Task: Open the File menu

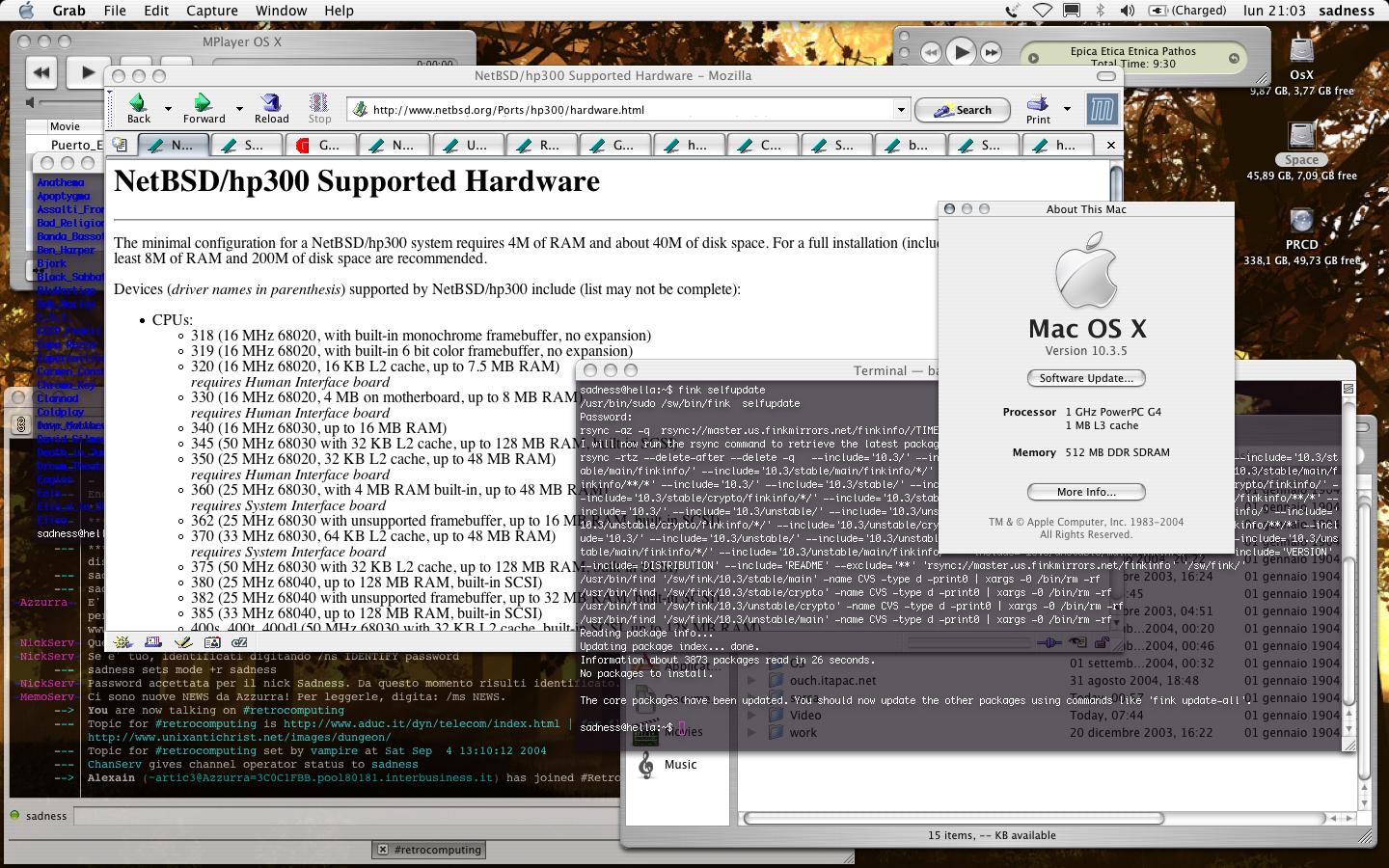Action: click(115, 11)
